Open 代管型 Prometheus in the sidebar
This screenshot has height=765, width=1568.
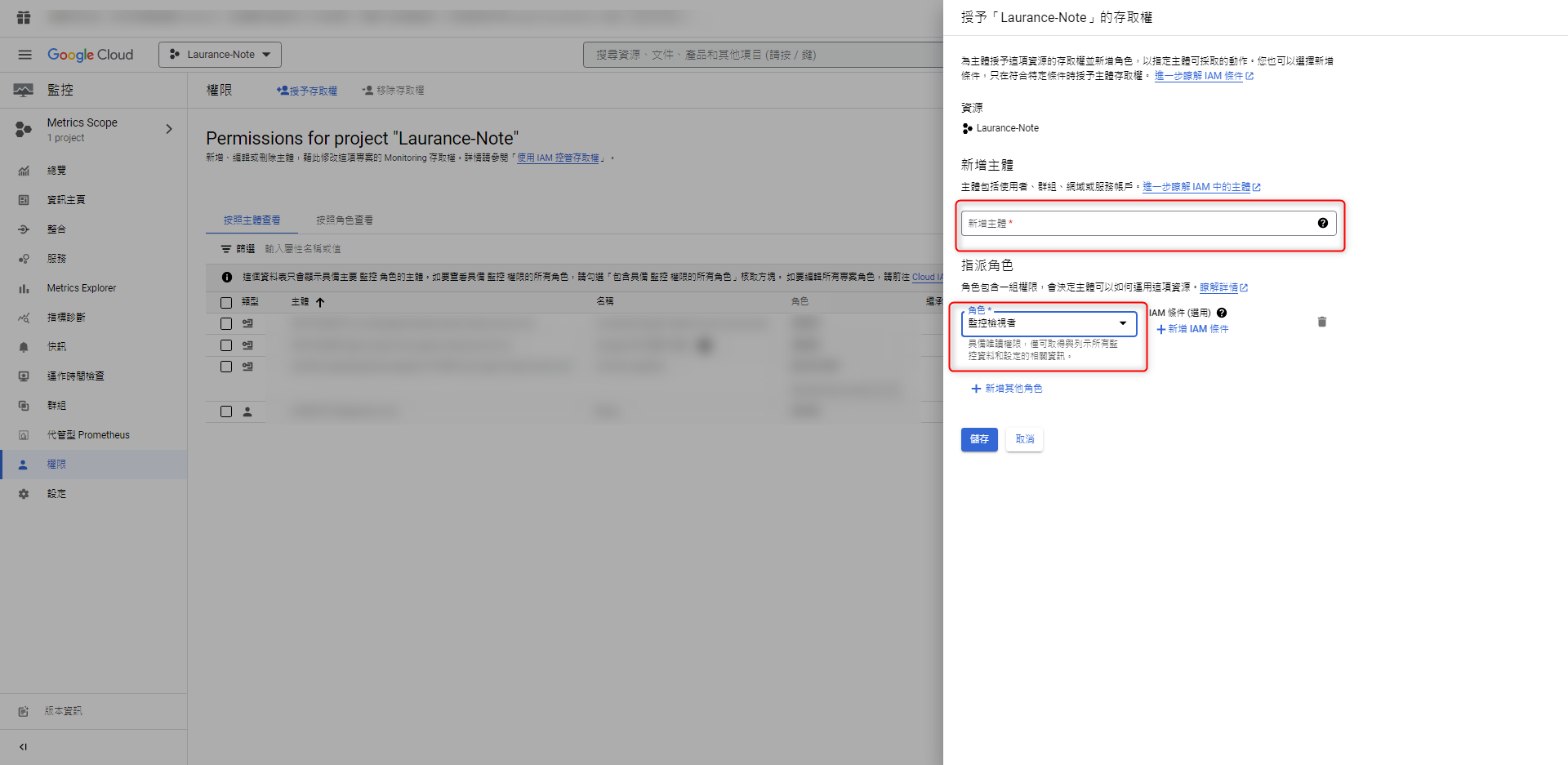88,435
